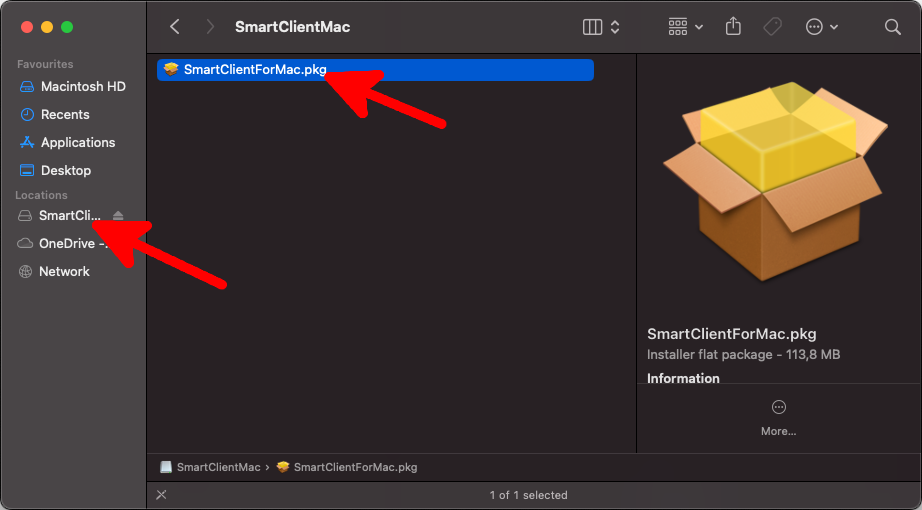This screenshot has width=922, height=510.
Task: Click the X icon in status bar
Action: coord(161,495)
